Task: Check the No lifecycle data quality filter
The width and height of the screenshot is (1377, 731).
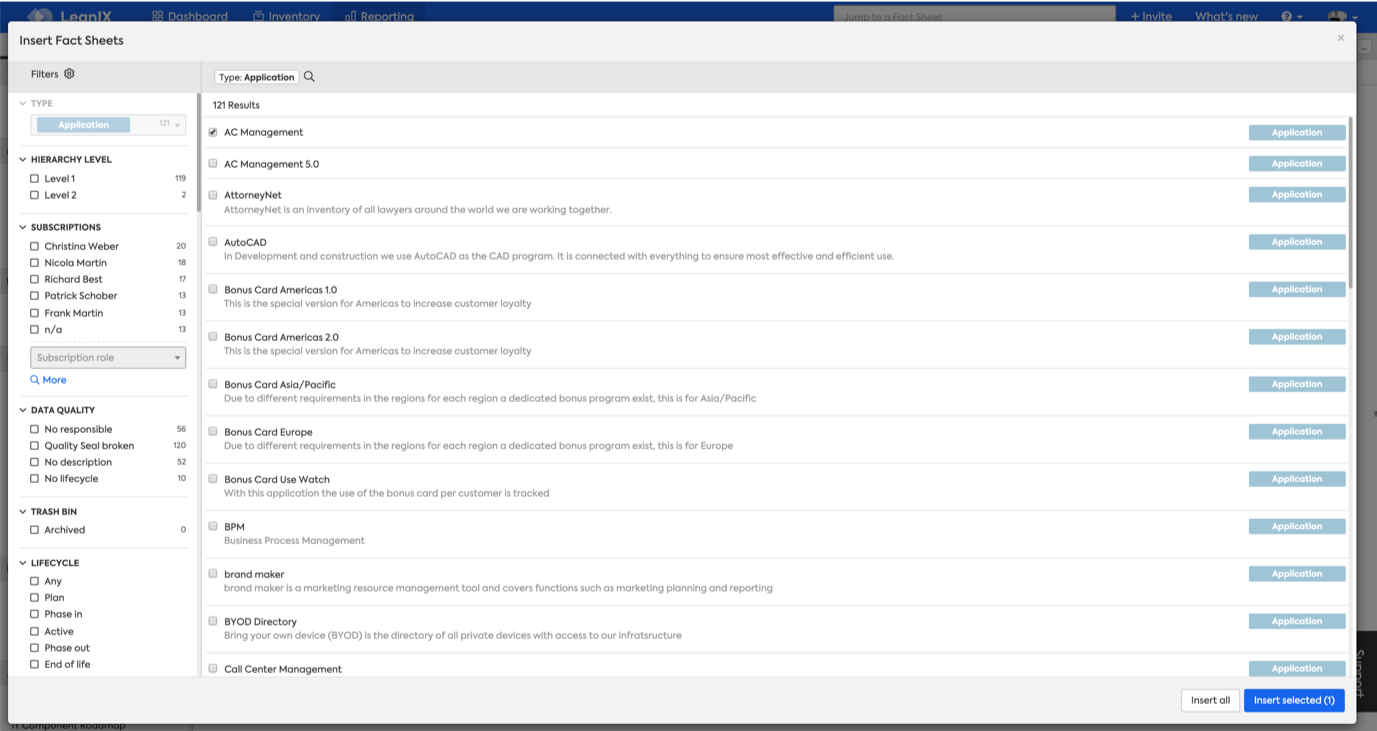Action: pos(35,479)
